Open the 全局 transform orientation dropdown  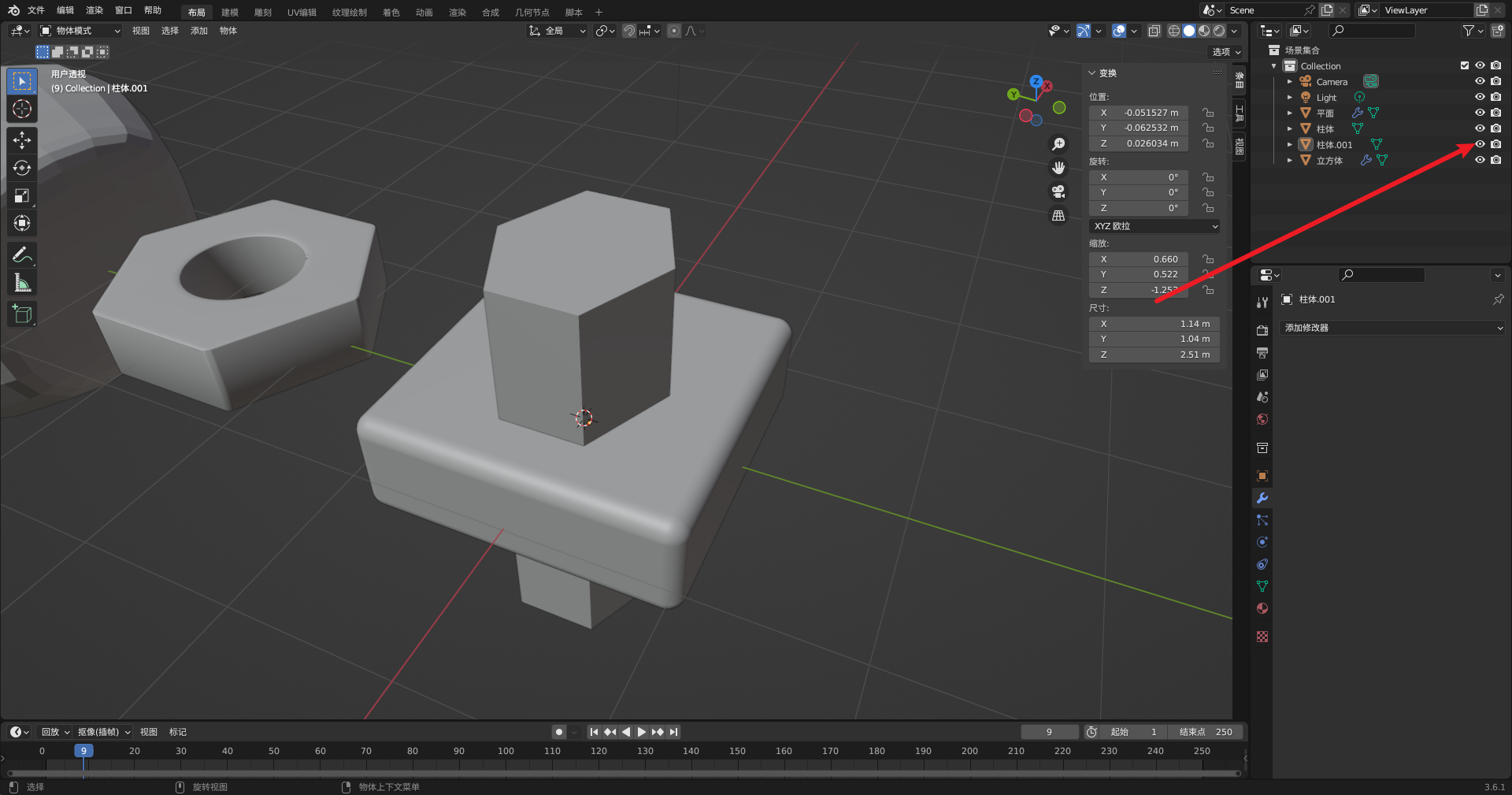(558, 31)
